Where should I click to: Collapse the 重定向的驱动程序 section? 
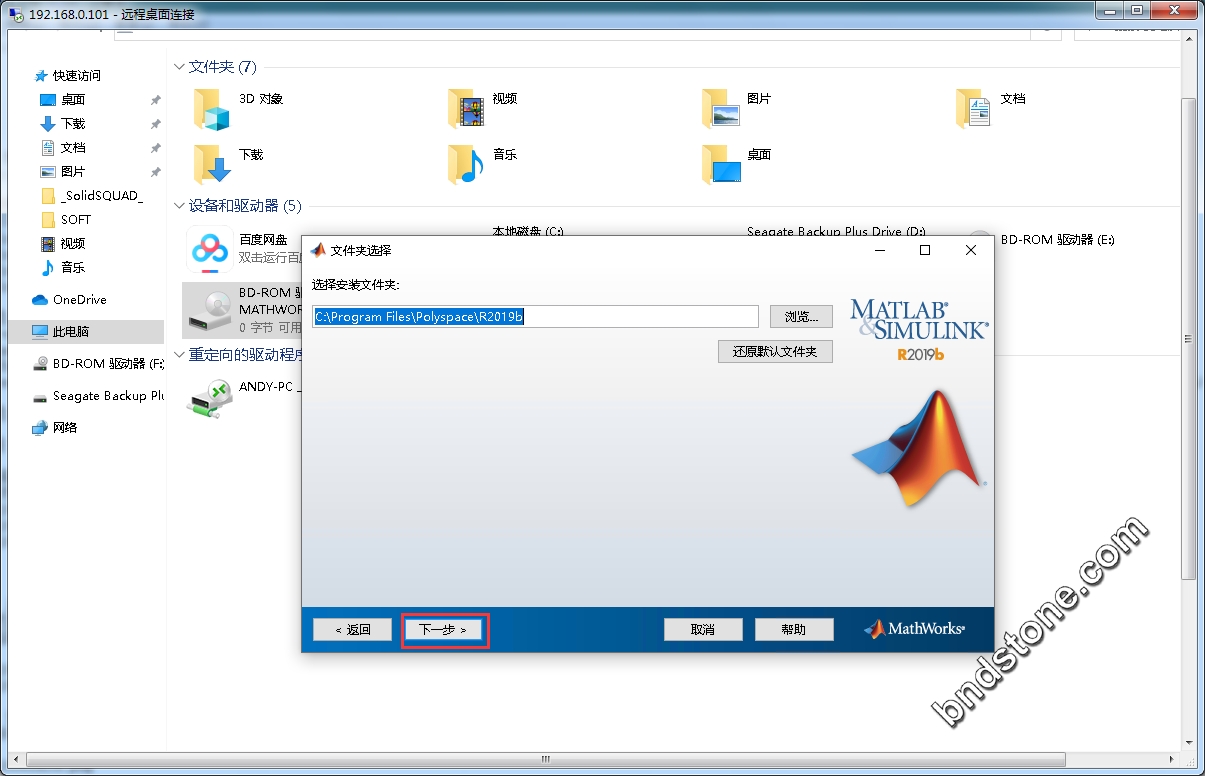pos(179,355)
